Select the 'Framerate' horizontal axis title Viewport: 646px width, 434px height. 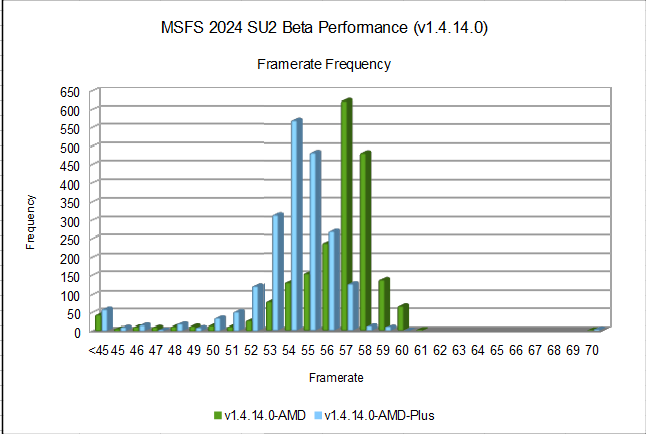(x=336, y=378)
